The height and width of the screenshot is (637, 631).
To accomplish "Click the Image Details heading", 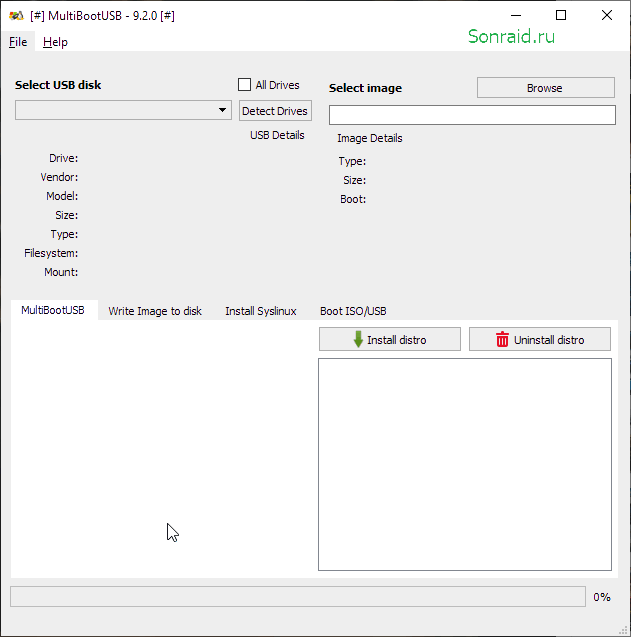I will 370,138.
